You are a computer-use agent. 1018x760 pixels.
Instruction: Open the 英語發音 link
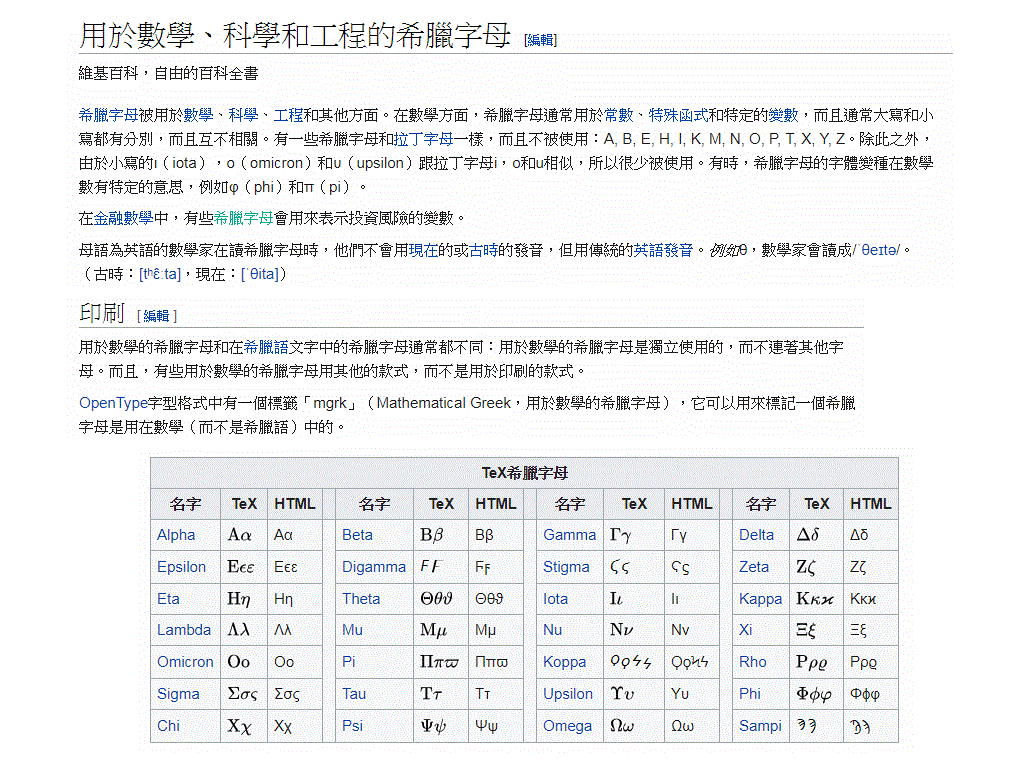tap(663, 250)
